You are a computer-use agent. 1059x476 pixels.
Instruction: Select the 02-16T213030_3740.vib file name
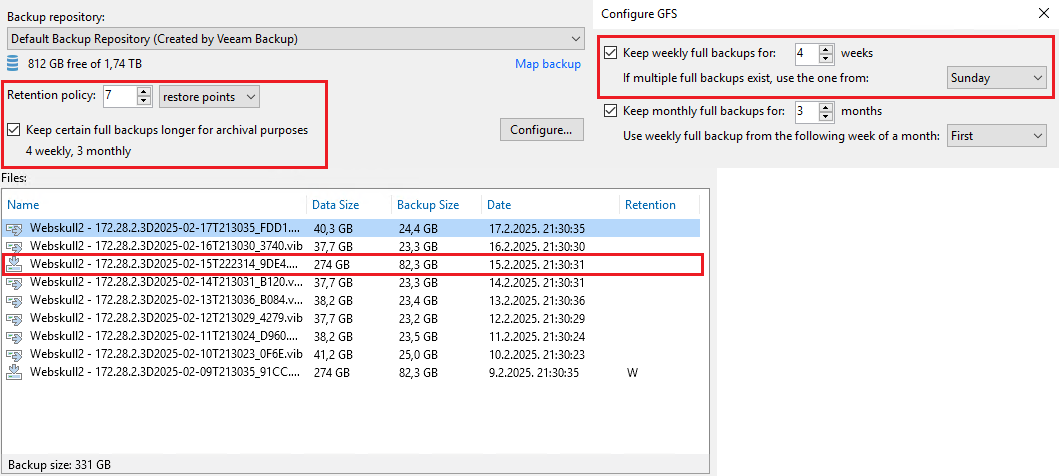[x=166, y=246]
